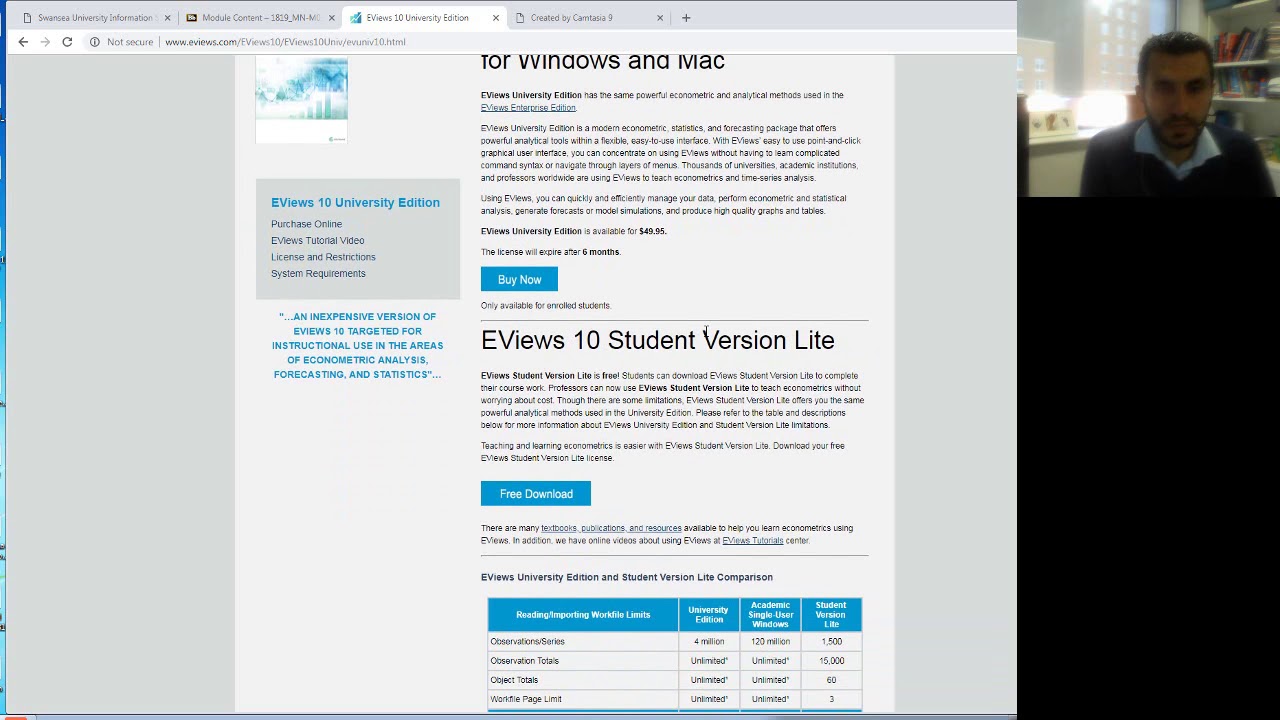Click the Workfile Page Limit row label
This screenshot has width=1280, height=720.
[x=526, y=699]
